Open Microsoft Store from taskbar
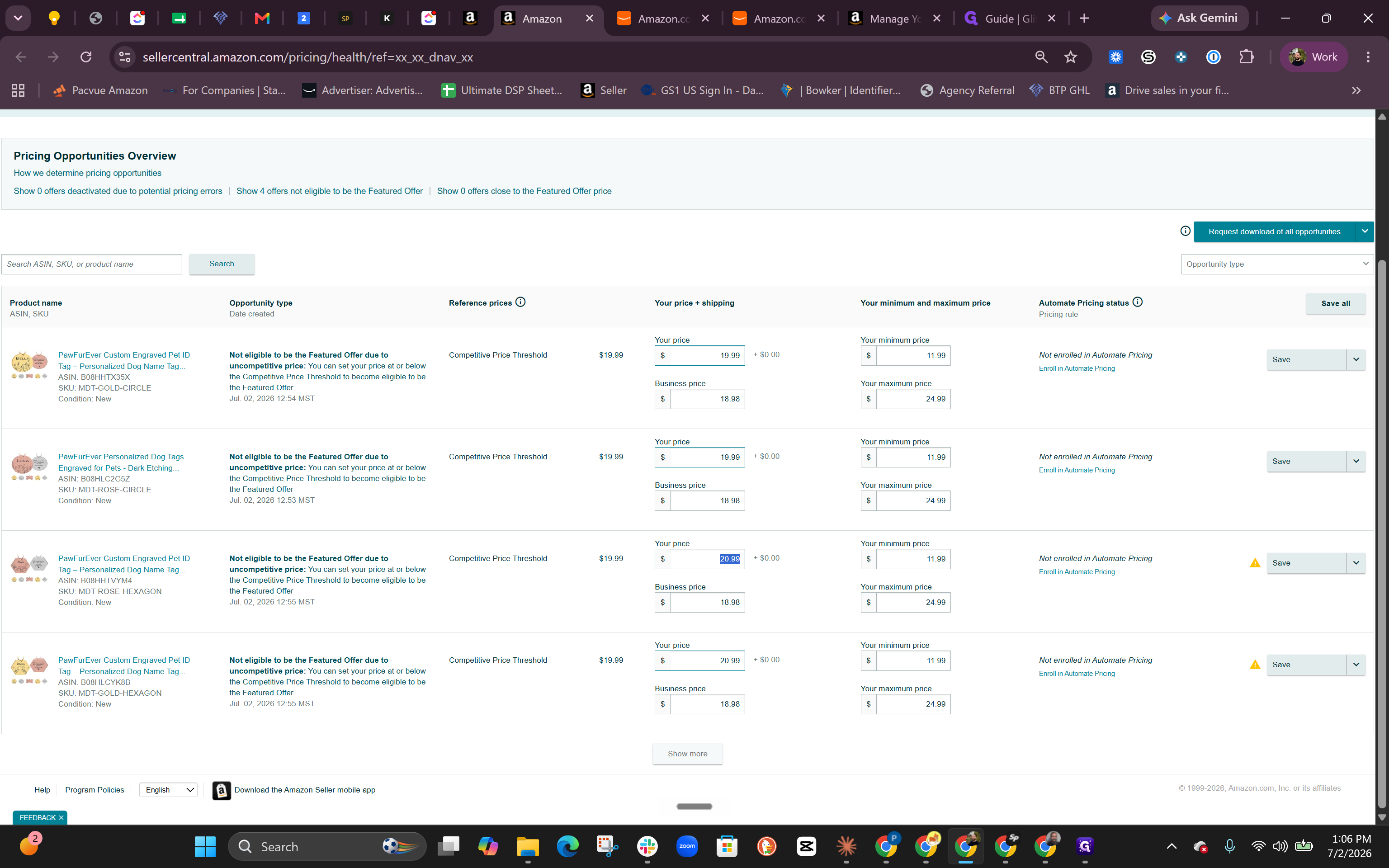The image size is (1389, 868). click(x=727, y=846)
